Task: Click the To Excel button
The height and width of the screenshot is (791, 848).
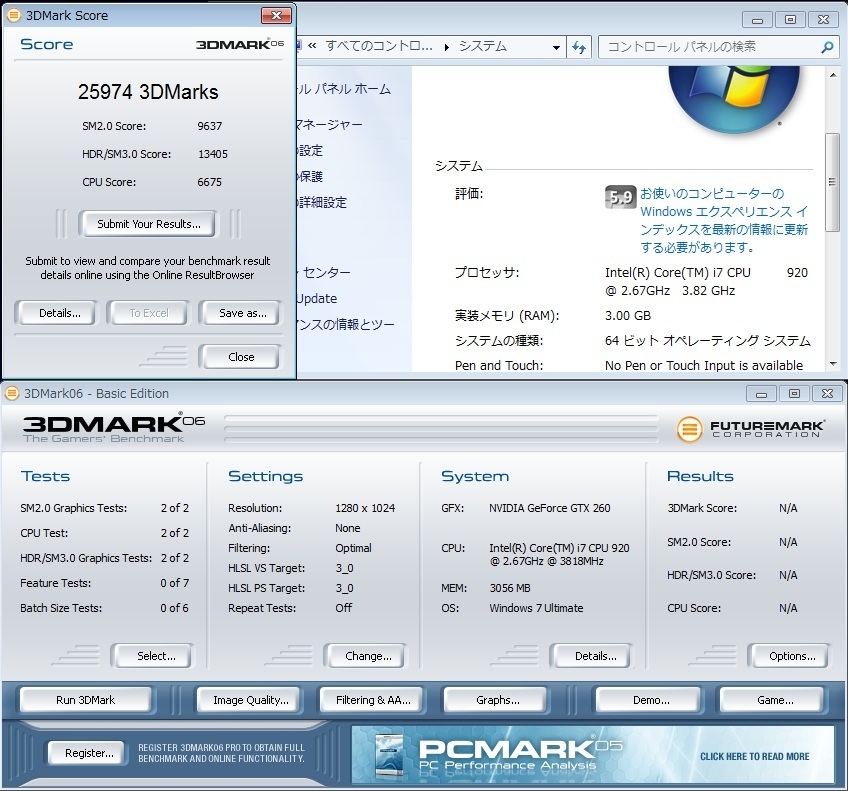Action: pos(149,313)
